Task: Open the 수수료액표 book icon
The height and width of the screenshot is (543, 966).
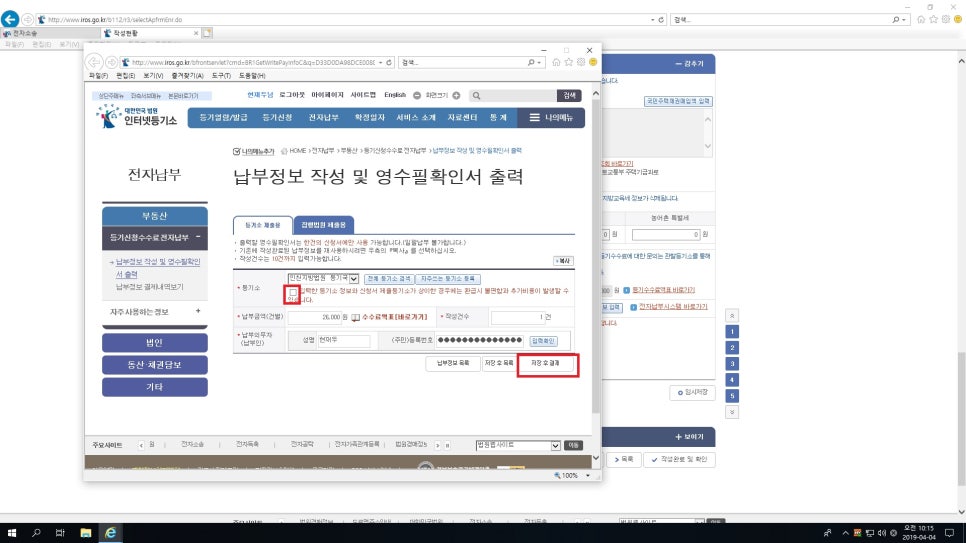Action: 355,317
